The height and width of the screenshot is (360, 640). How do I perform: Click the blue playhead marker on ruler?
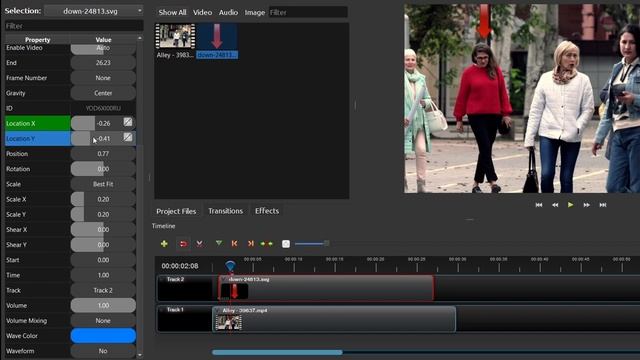(x=230, y=266)
